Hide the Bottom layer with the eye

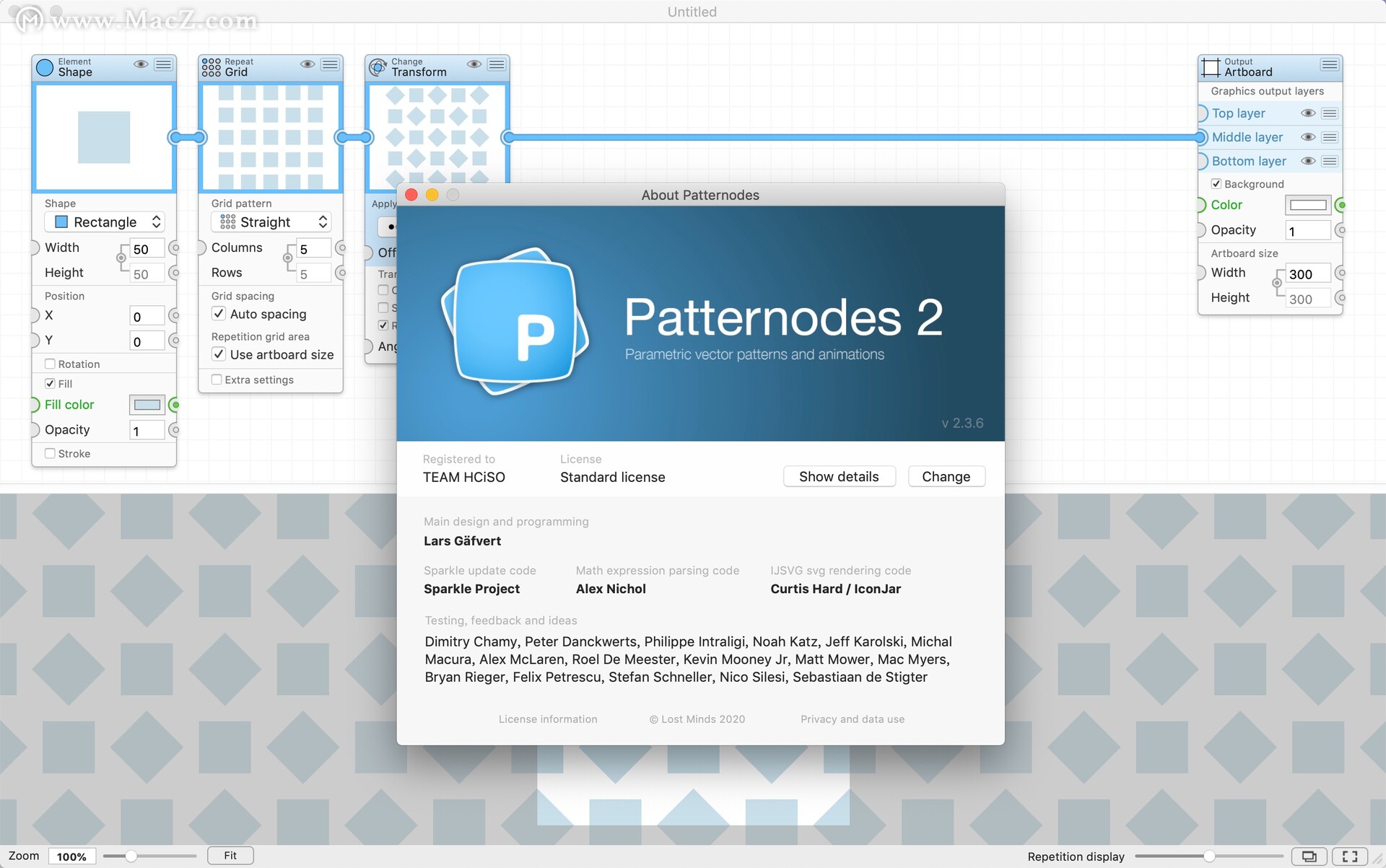point(1308,161)
